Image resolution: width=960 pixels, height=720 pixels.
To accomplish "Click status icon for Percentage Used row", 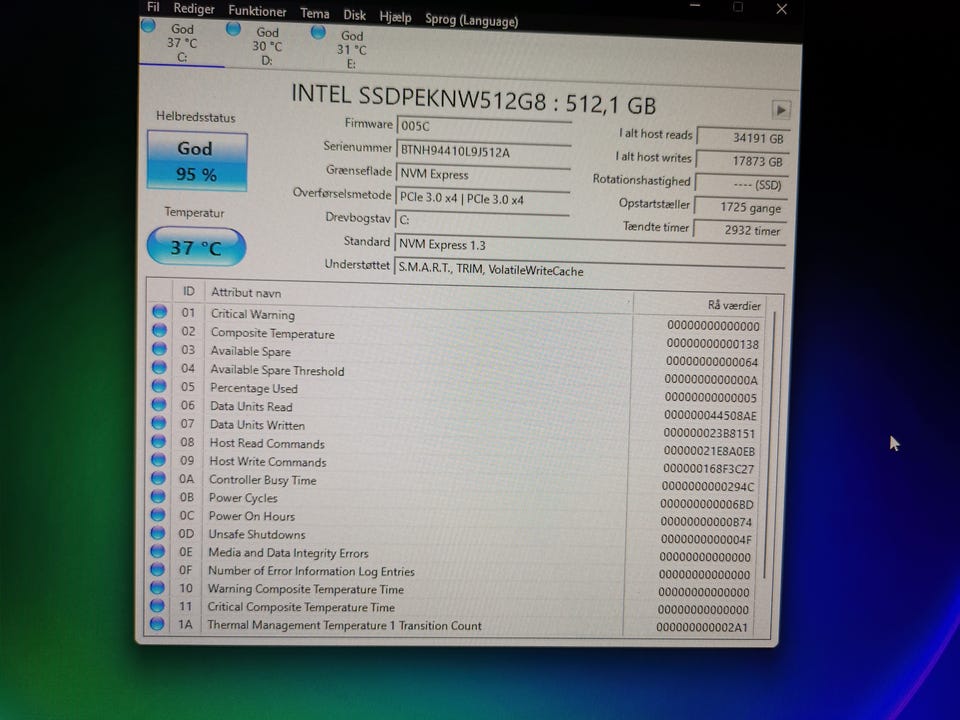I will click(159, 386).
